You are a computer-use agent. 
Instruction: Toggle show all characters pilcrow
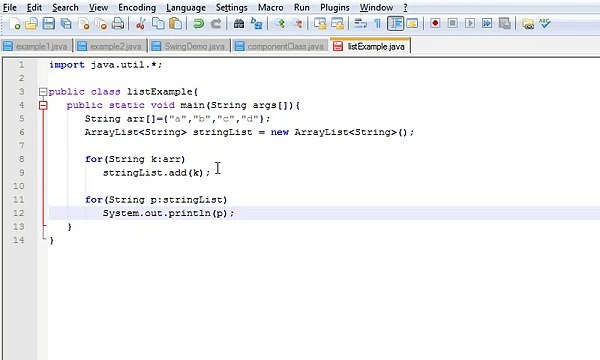[378, 24]
